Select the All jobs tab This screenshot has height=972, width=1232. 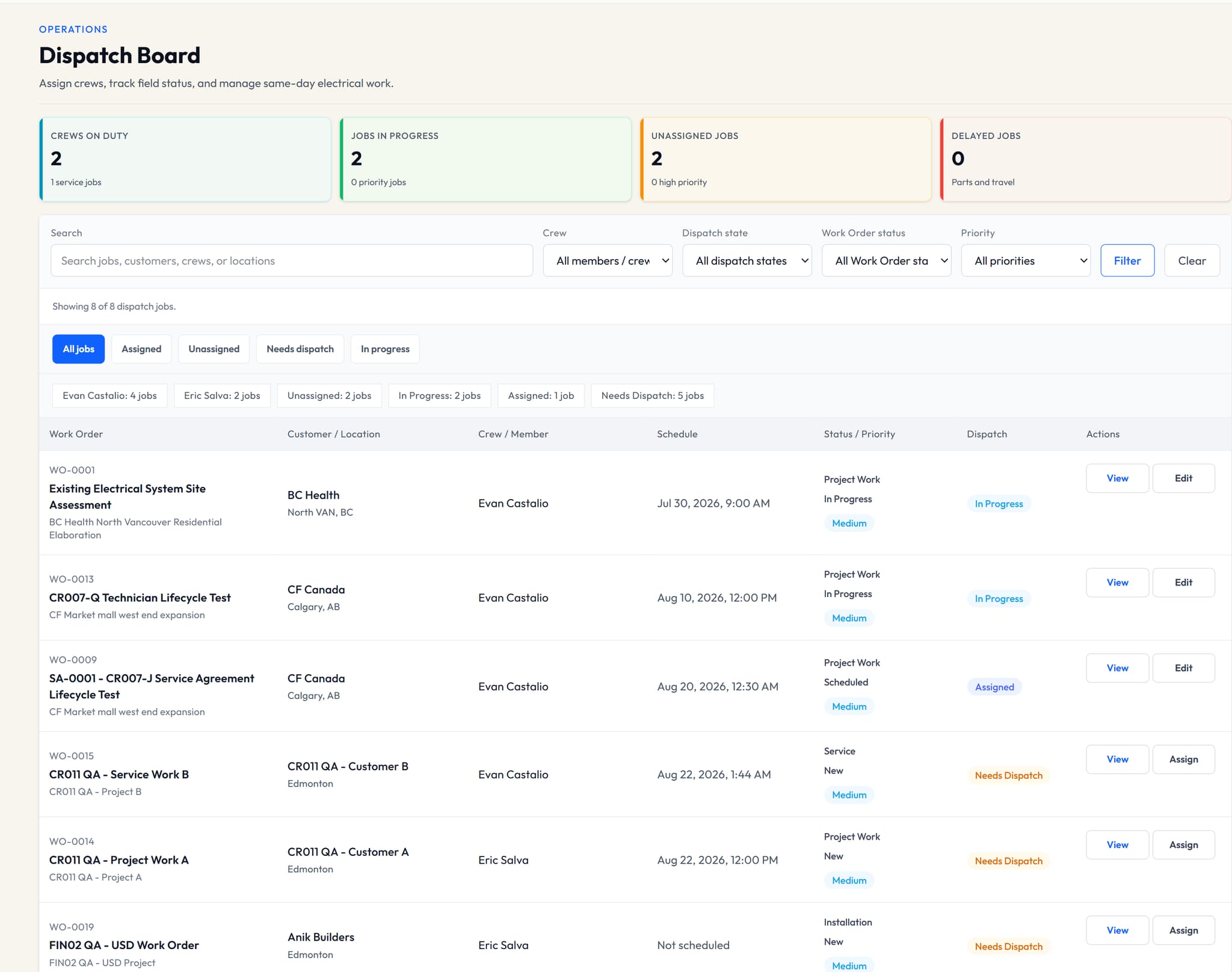pos(78,349)
